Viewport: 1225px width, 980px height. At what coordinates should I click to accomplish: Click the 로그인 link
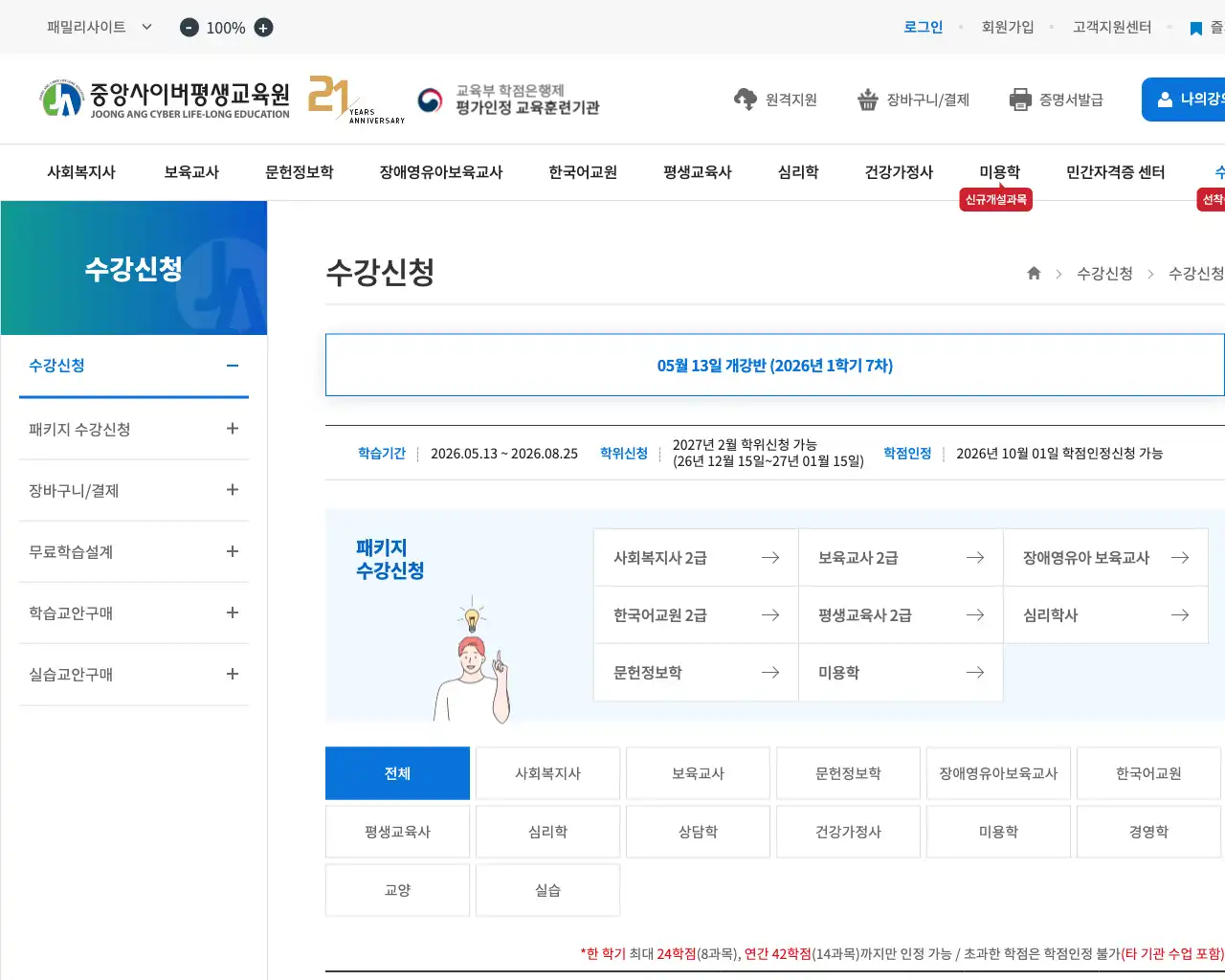[922, 27]
